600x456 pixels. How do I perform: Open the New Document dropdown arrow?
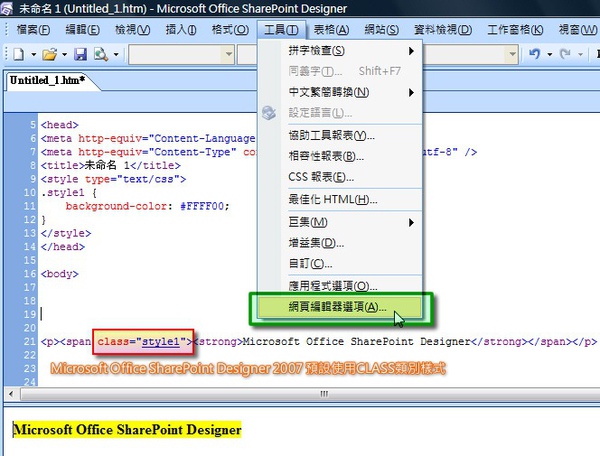point(34,55)
